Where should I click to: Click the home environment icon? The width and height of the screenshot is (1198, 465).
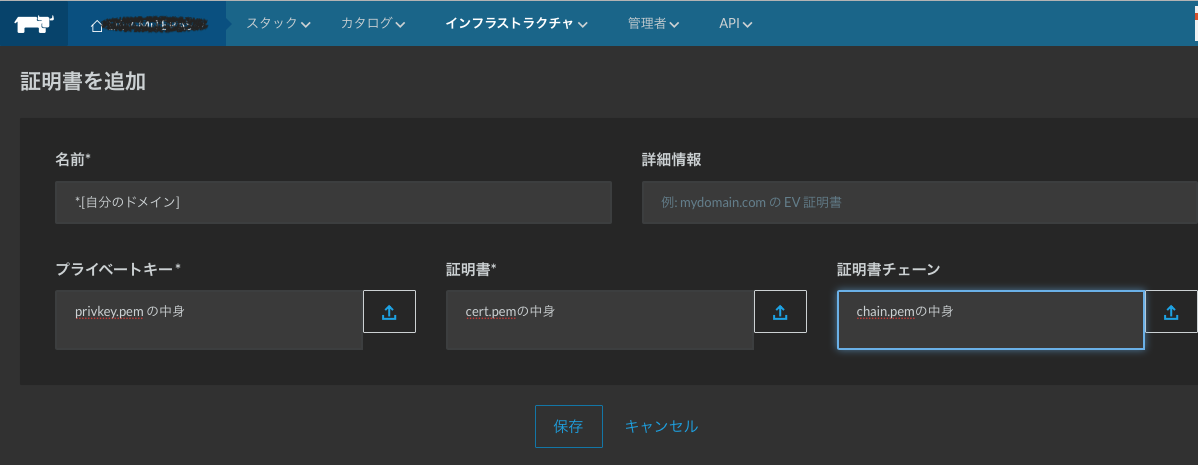[96, 25]
